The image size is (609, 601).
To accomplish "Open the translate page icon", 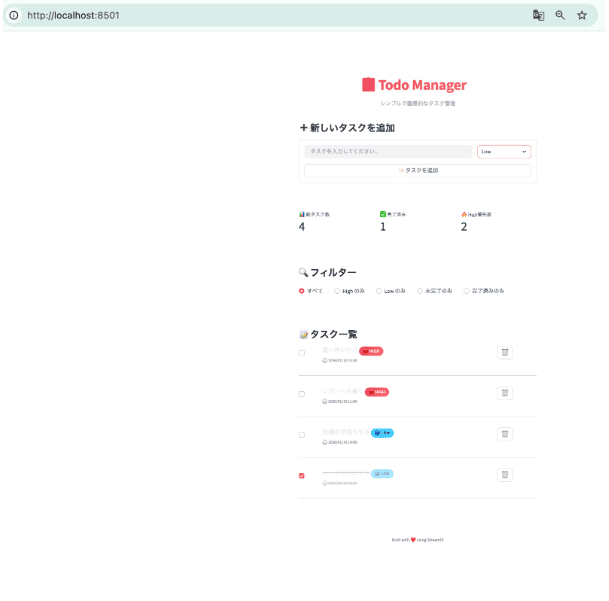I will (x=538, y=16).
